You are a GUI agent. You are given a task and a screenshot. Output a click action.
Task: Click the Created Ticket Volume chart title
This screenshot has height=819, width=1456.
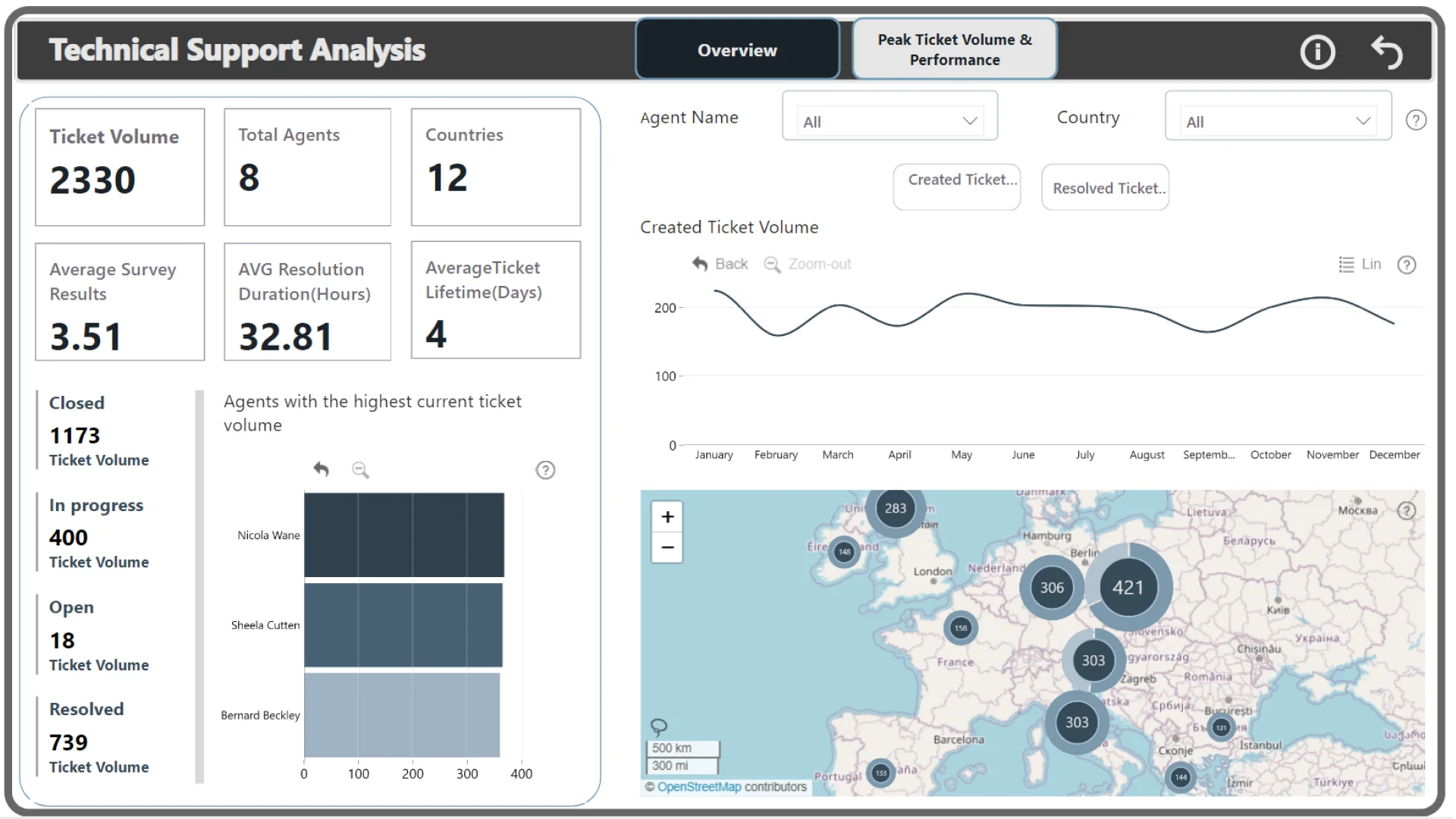click(729, 227)
